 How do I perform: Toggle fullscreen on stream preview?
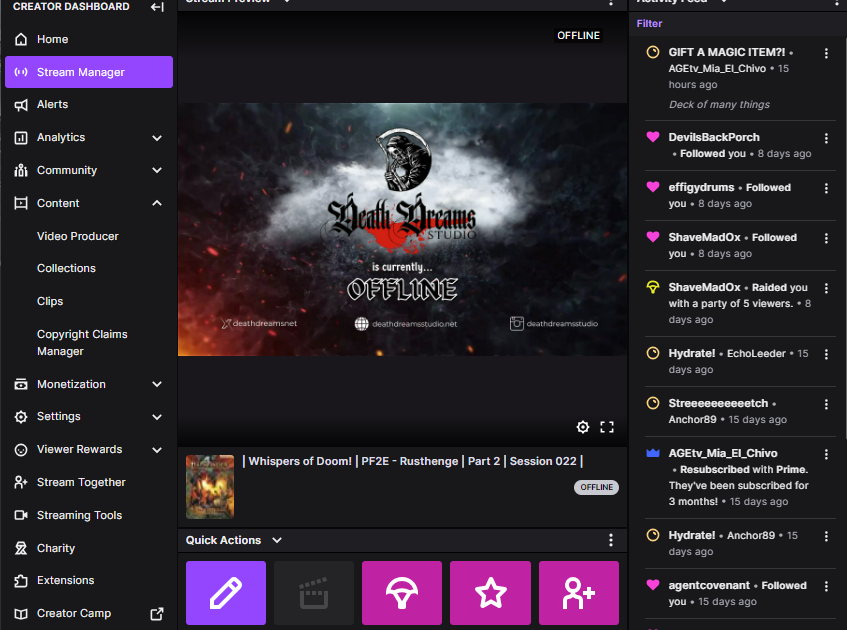click(x=607, y=427)
